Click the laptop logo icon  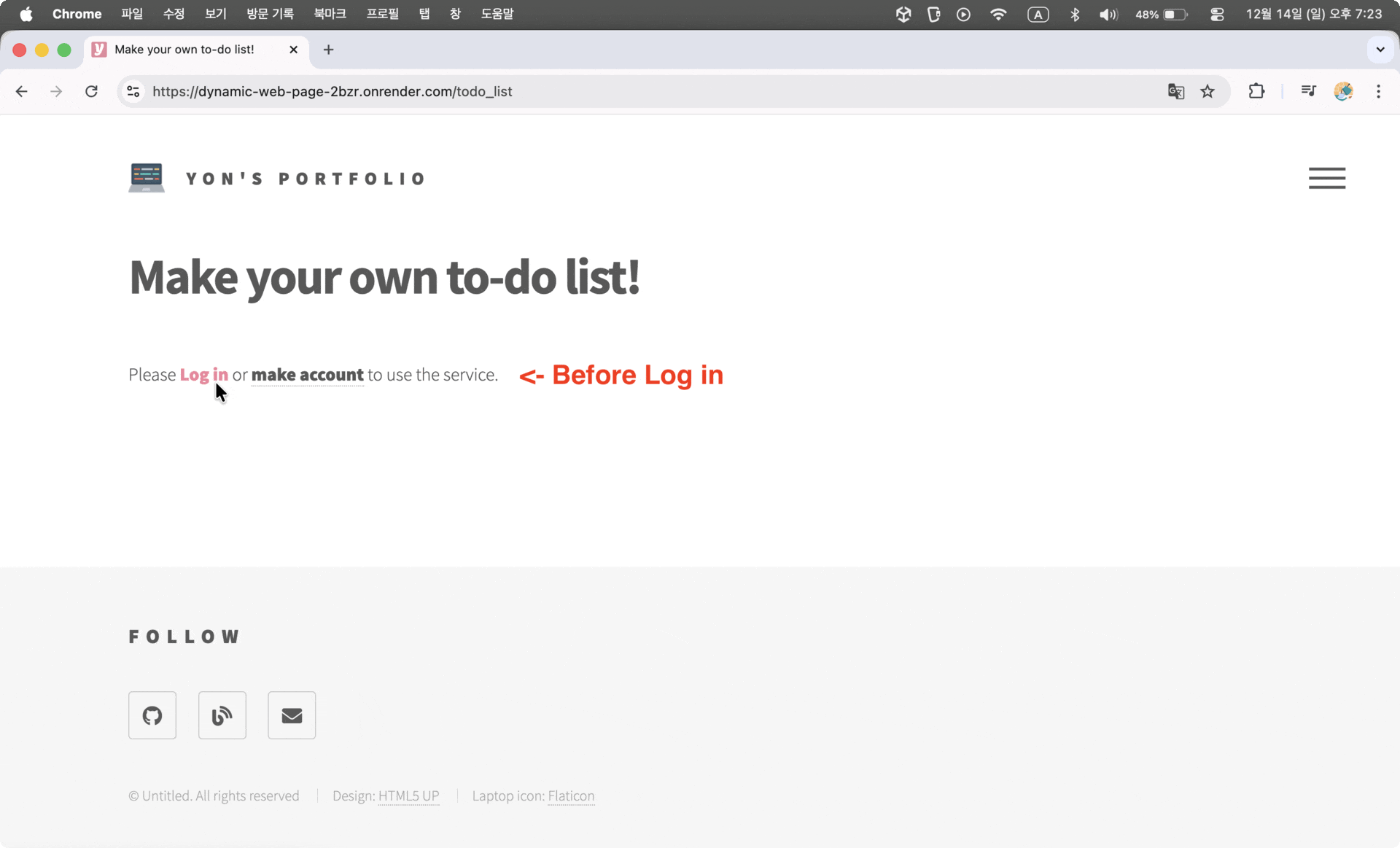[x=147, y=178]
